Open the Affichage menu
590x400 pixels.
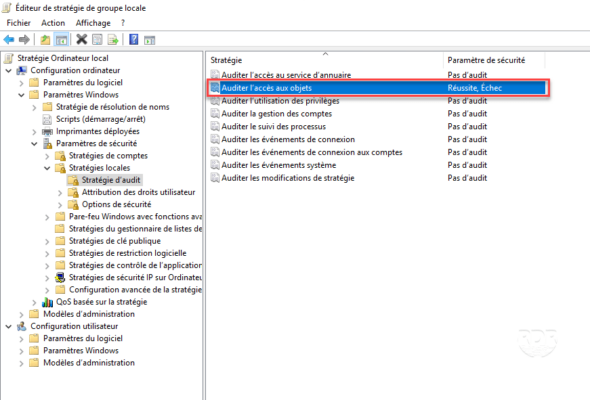click(x=93, y=23)
